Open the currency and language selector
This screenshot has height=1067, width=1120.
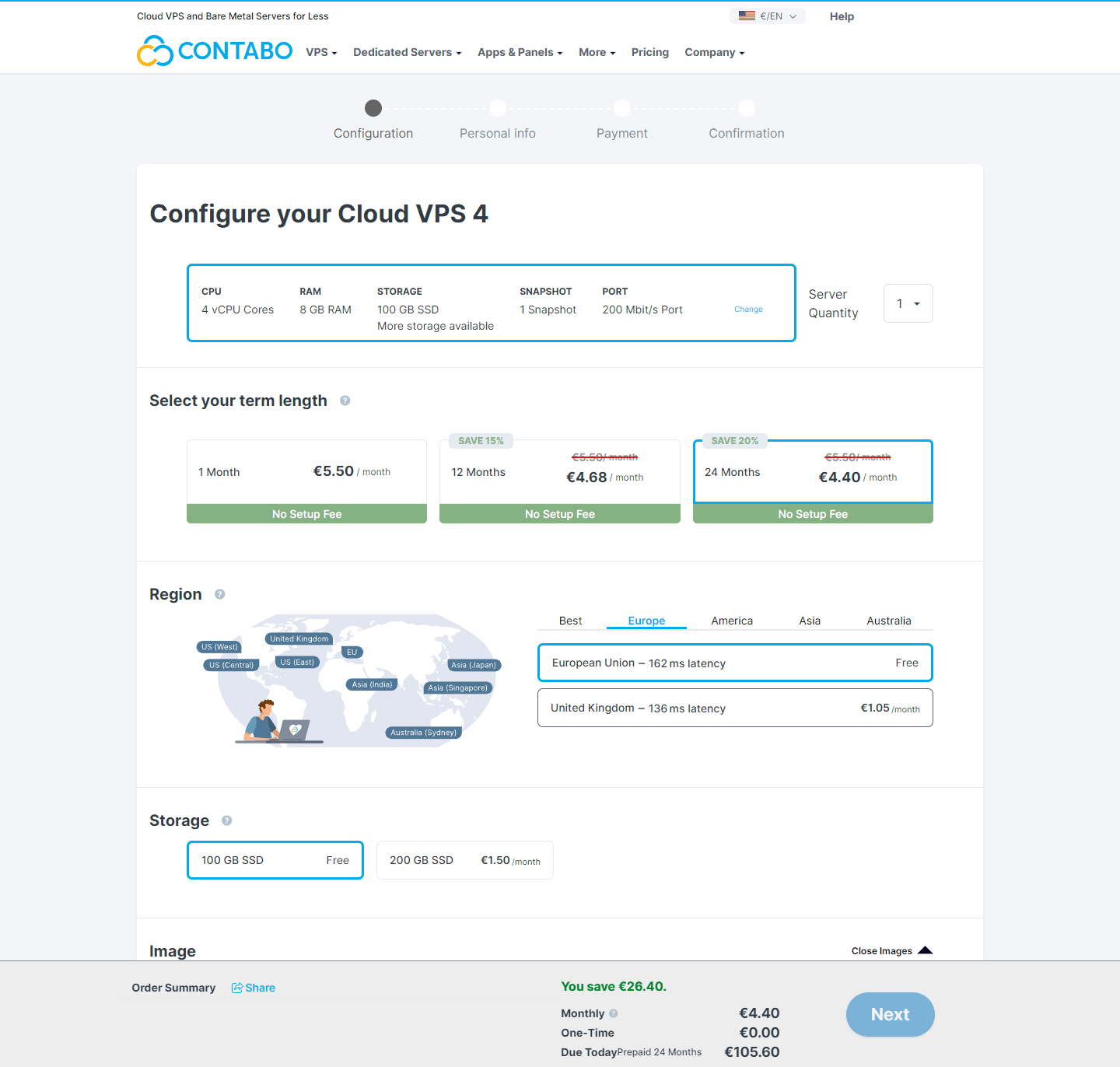(x=768, y=16)
